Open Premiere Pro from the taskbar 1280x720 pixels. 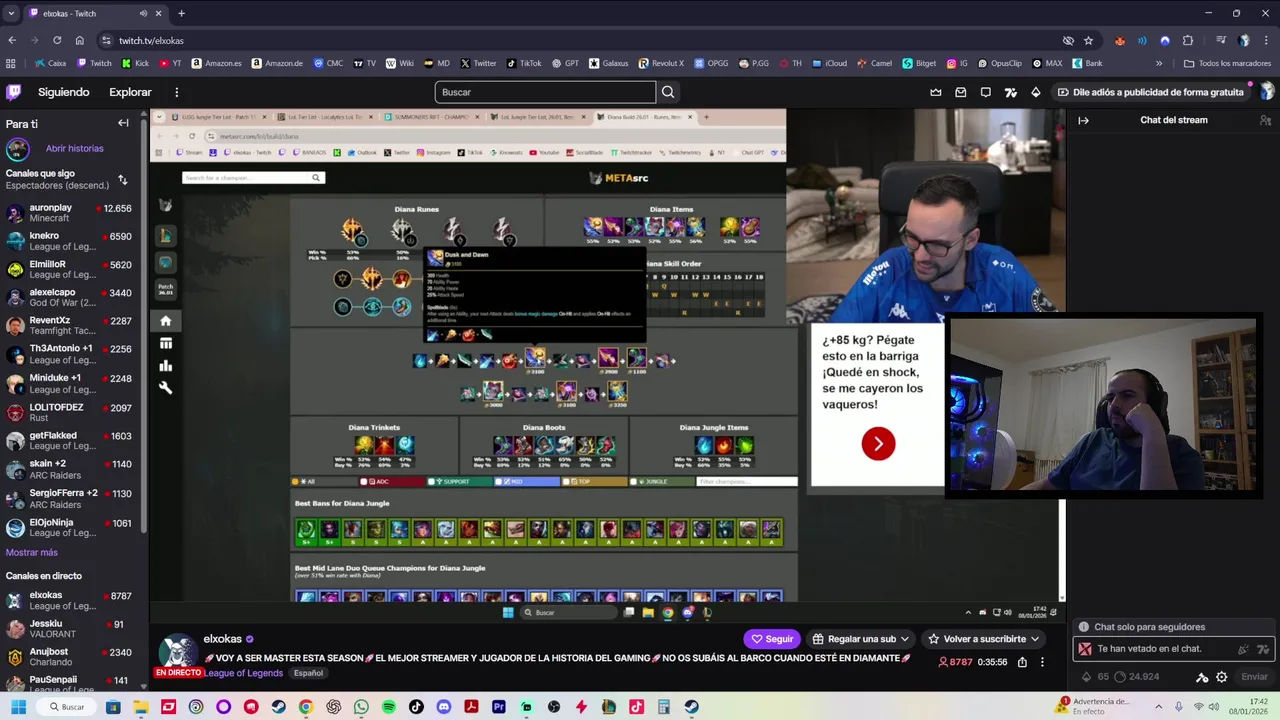tap(499, 707)
